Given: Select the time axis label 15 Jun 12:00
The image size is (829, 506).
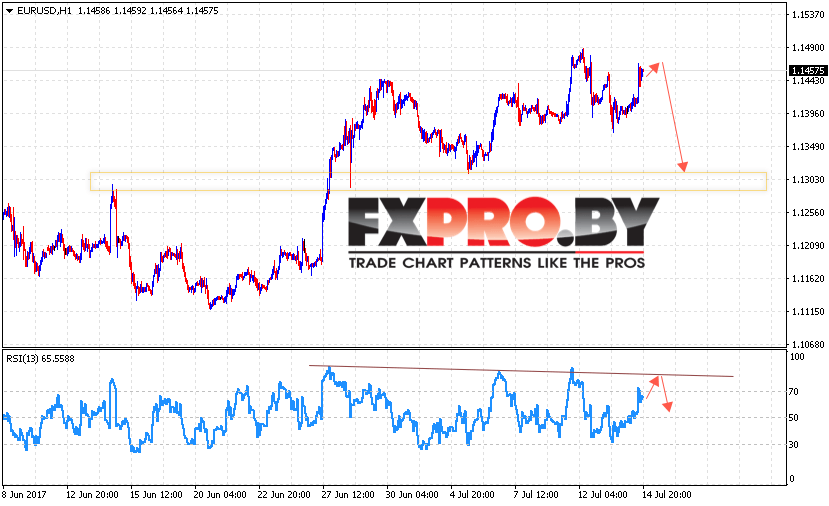Looking at the screenshot, I should pos(156,495).
